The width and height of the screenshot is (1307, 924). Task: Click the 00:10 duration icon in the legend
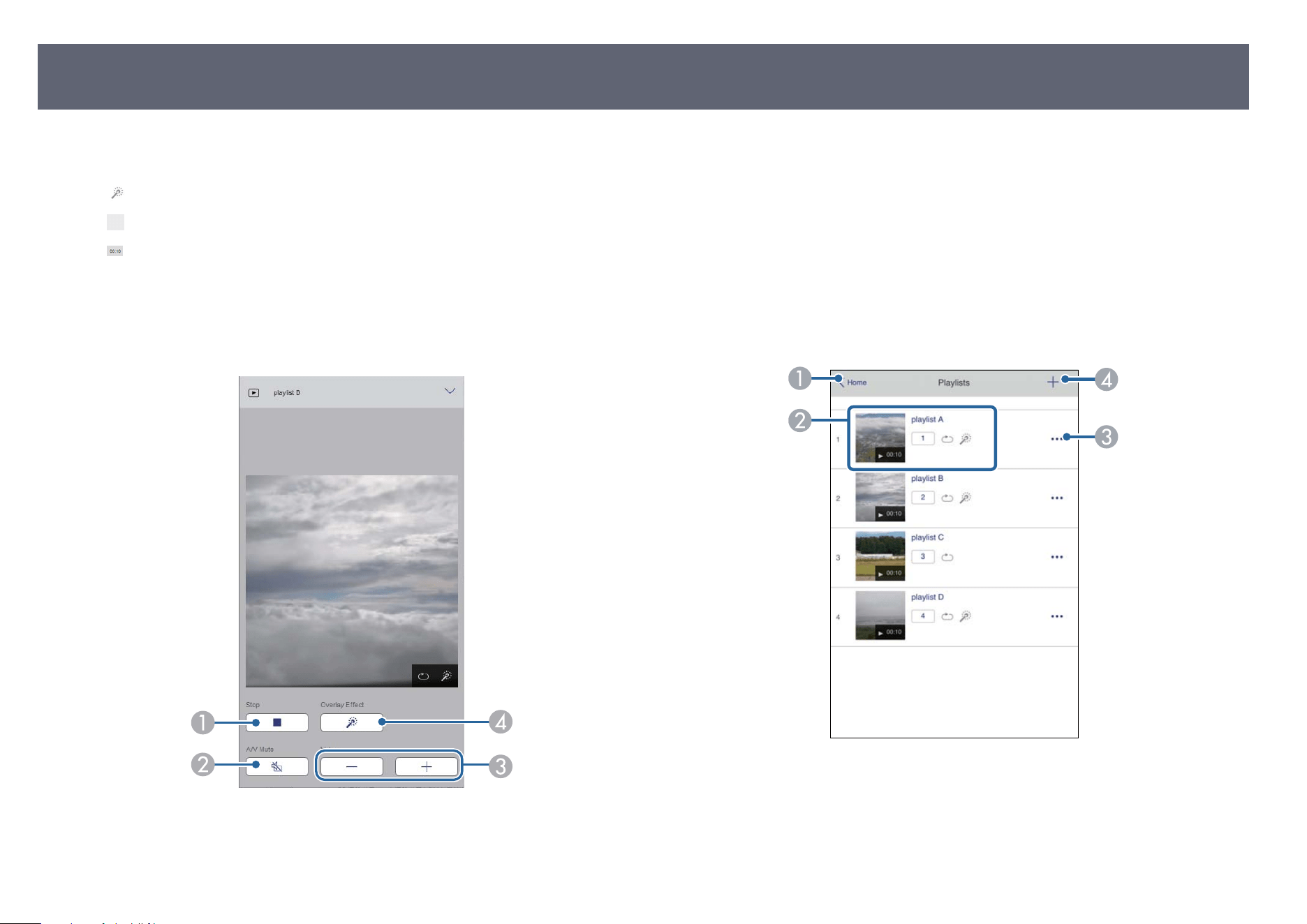(x=115, y=251)
